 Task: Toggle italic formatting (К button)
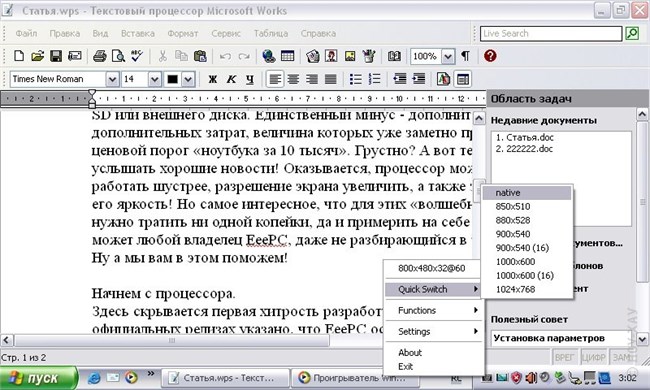[231, 79]
